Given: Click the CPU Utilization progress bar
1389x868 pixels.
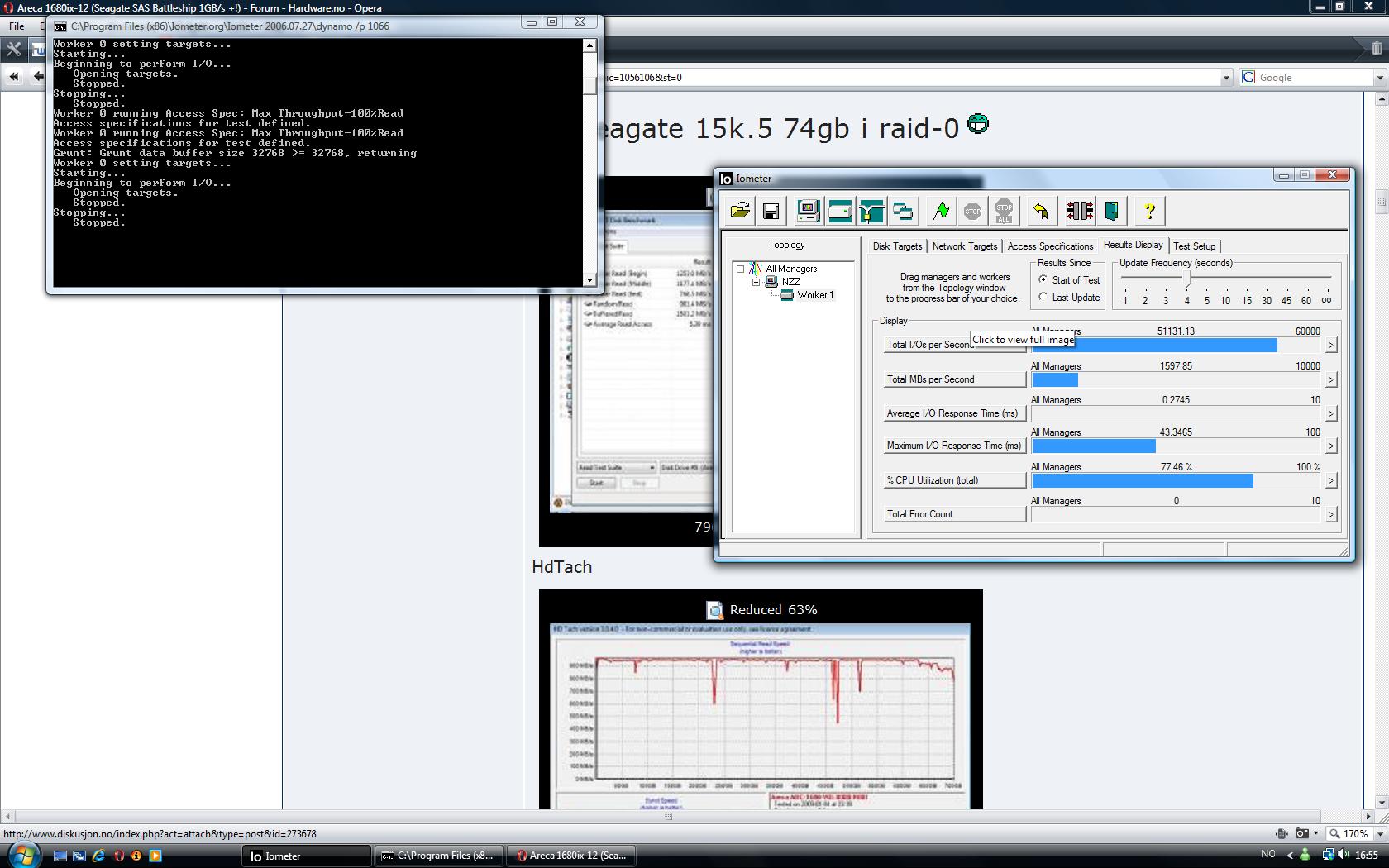Looking at the screenshot, I should [1177, 480].
